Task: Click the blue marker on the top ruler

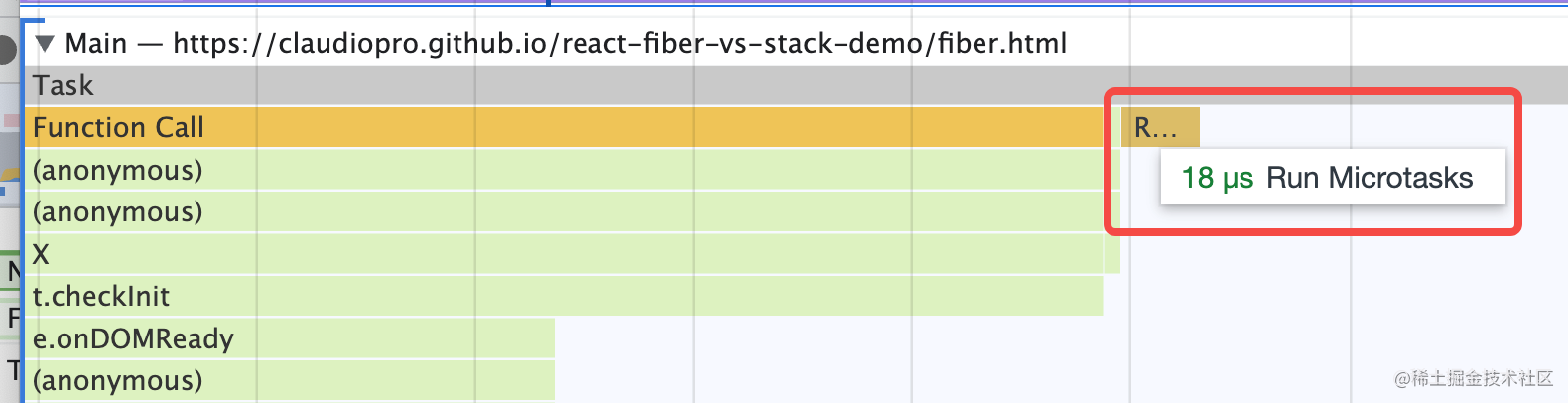Action: 548,3
